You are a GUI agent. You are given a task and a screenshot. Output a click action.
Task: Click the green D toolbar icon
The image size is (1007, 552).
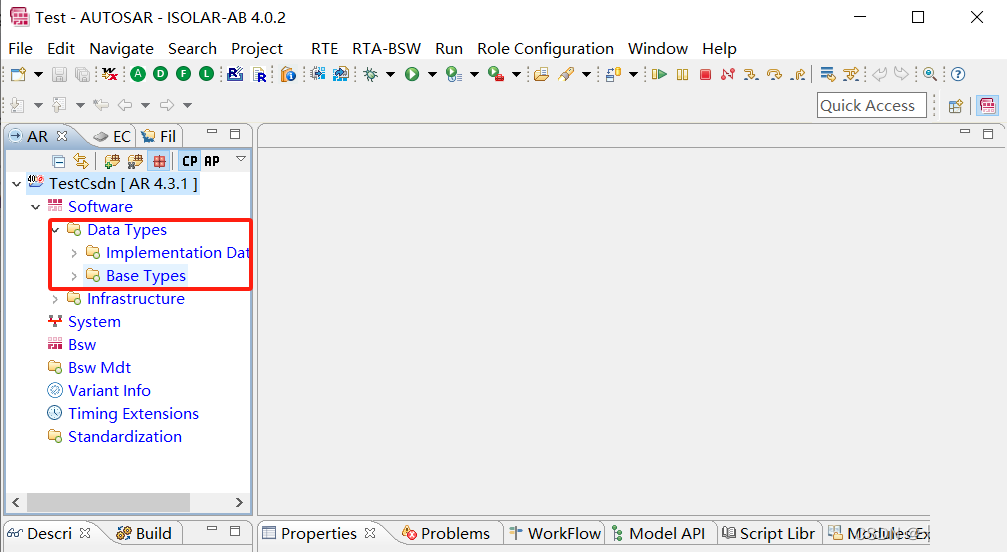(160, 74)
